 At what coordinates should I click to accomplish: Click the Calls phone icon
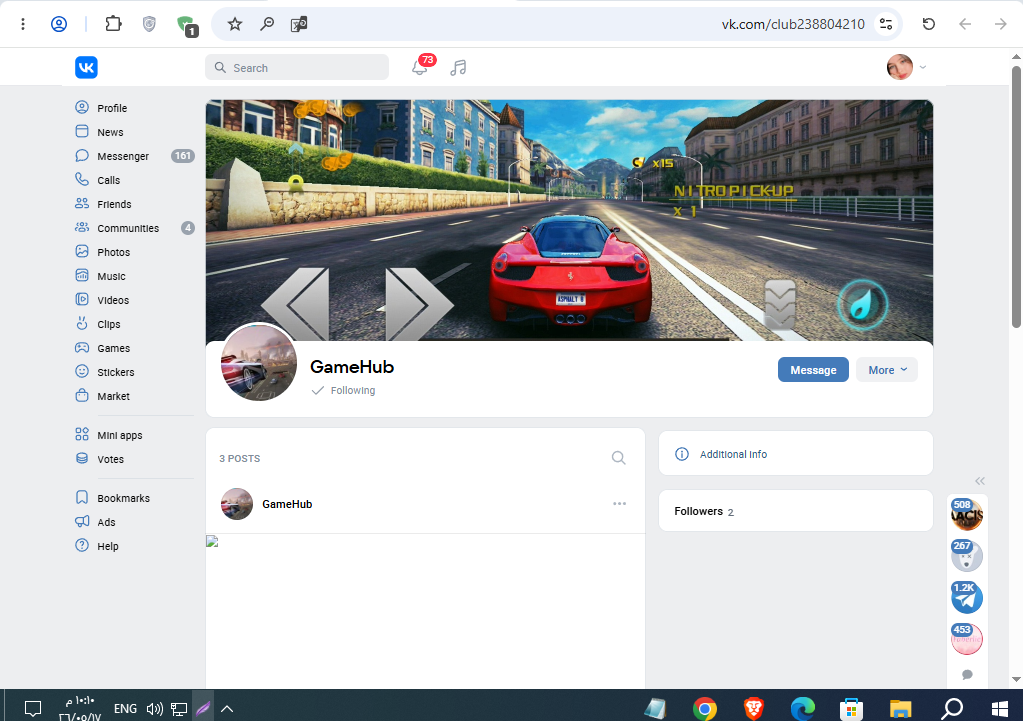point(82,179)
